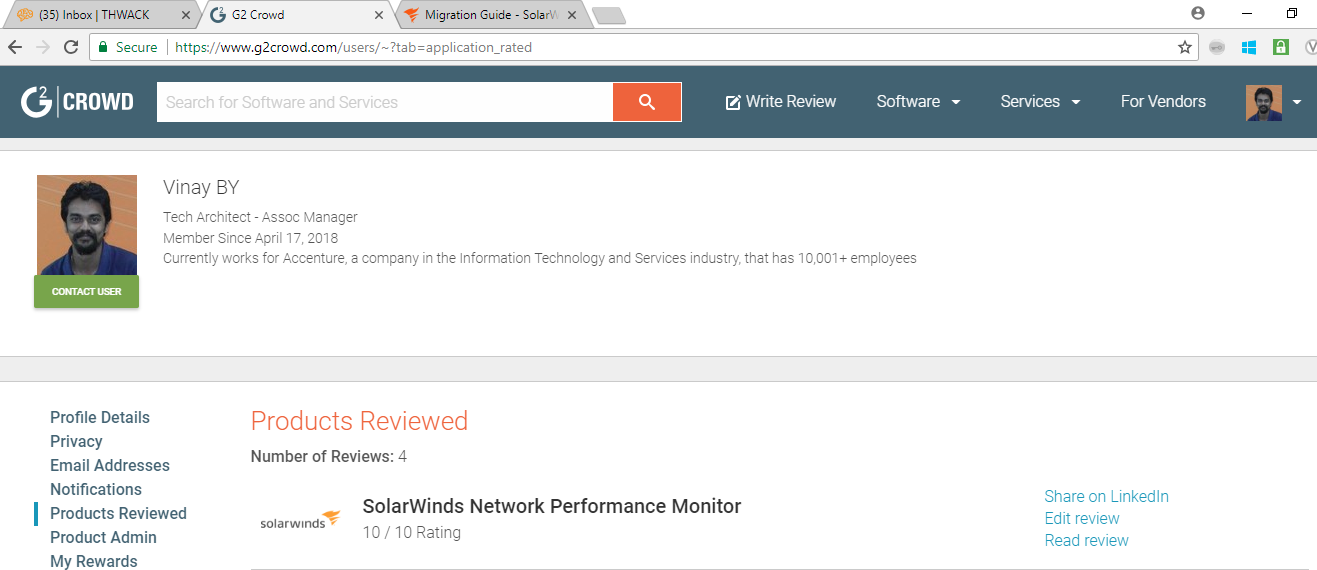Close the Inbox THWACK tab
The width and height of the screenshot is (1317, 570).
click(x=186, y=15)
